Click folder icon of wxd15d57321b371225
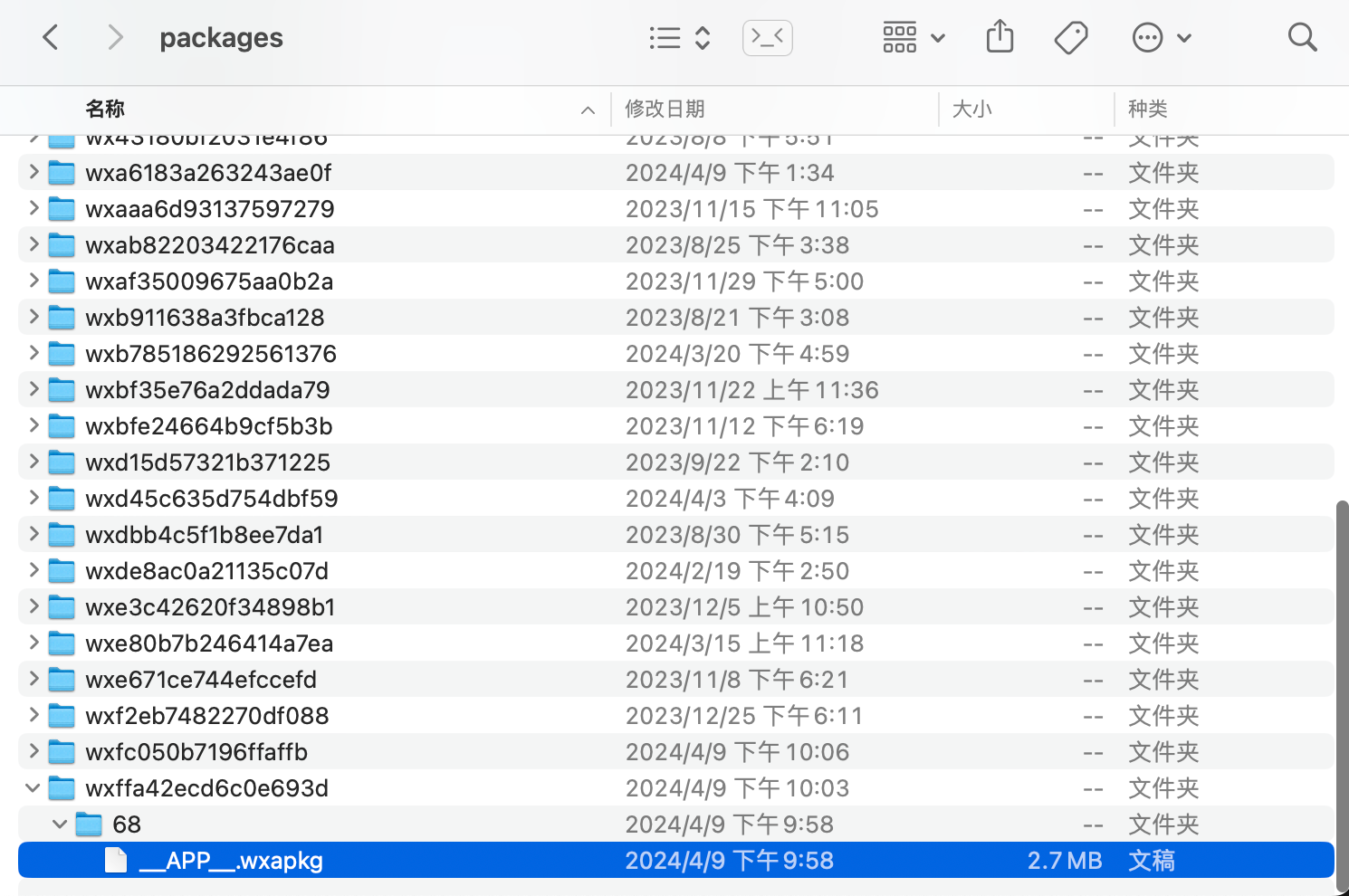 coord(62,462)
